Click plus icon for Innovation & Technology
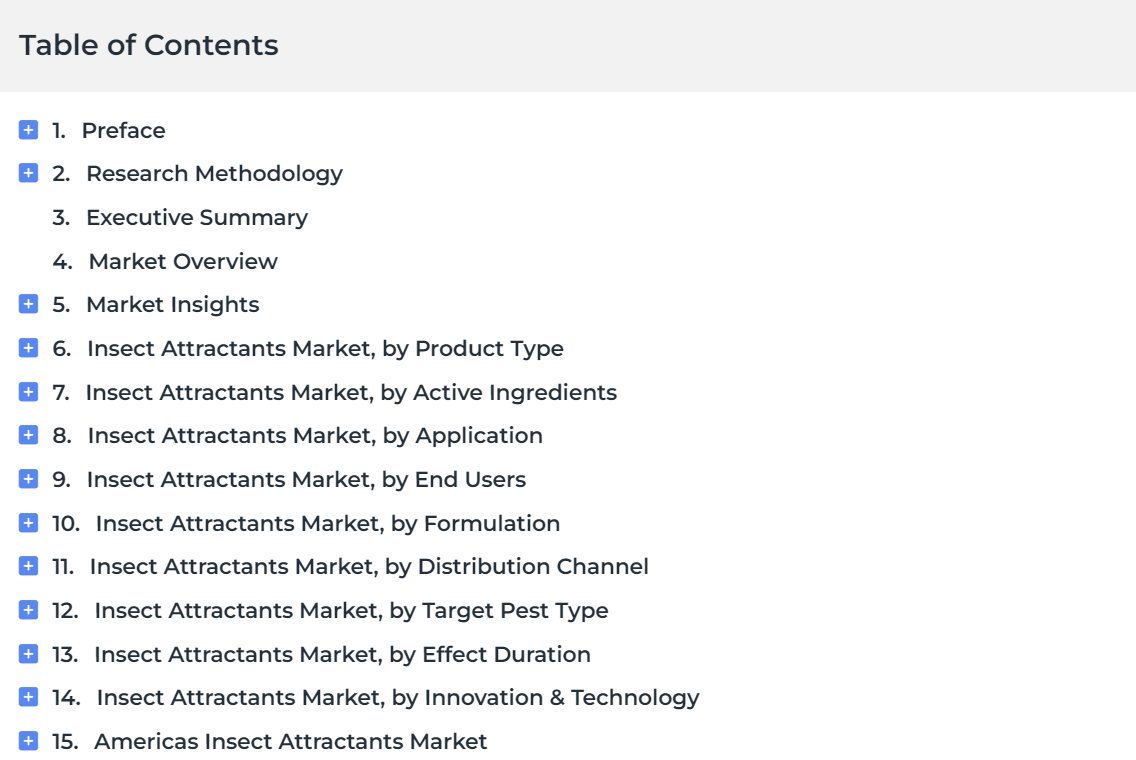Screen dimensions: 1136x760 28,697
